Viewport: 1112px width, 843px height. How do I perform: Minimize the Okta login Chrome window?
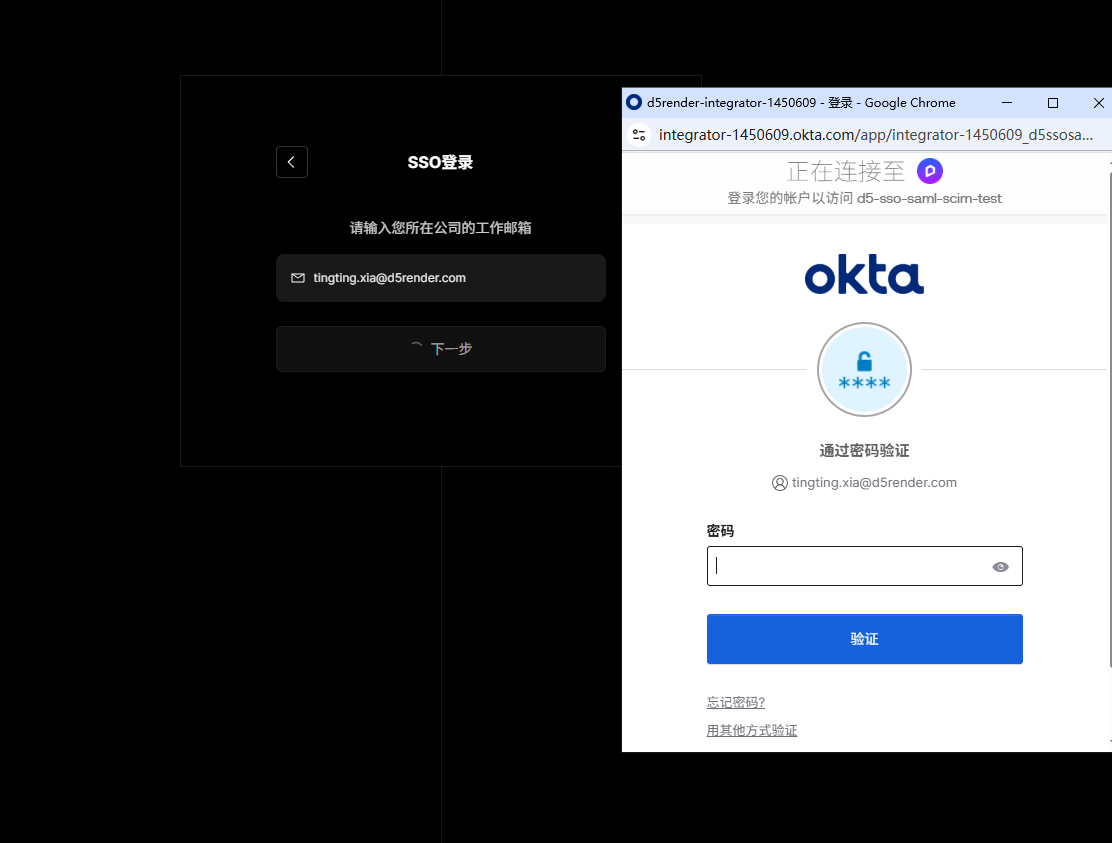pos(1007,103)
